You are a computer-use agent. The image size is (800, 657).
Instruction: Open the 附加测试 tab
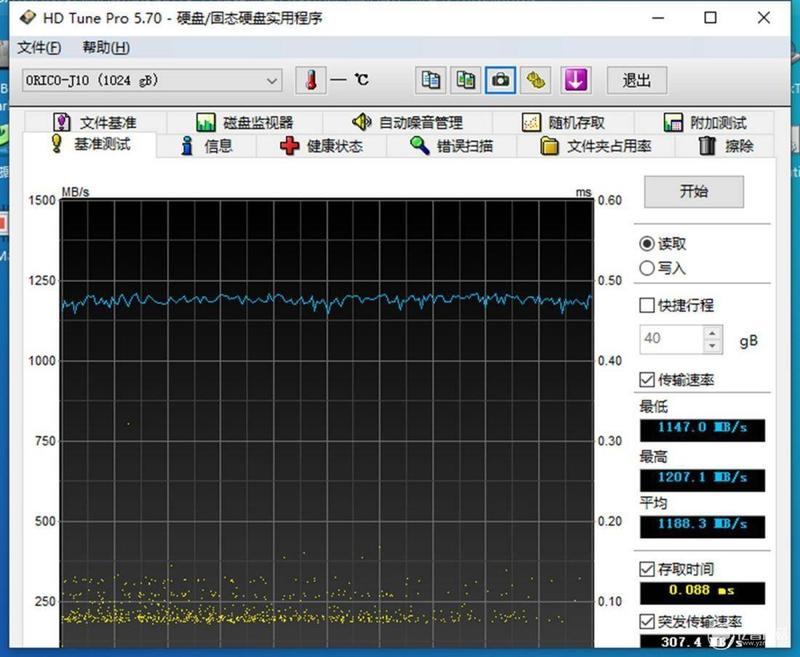point(705,122)
